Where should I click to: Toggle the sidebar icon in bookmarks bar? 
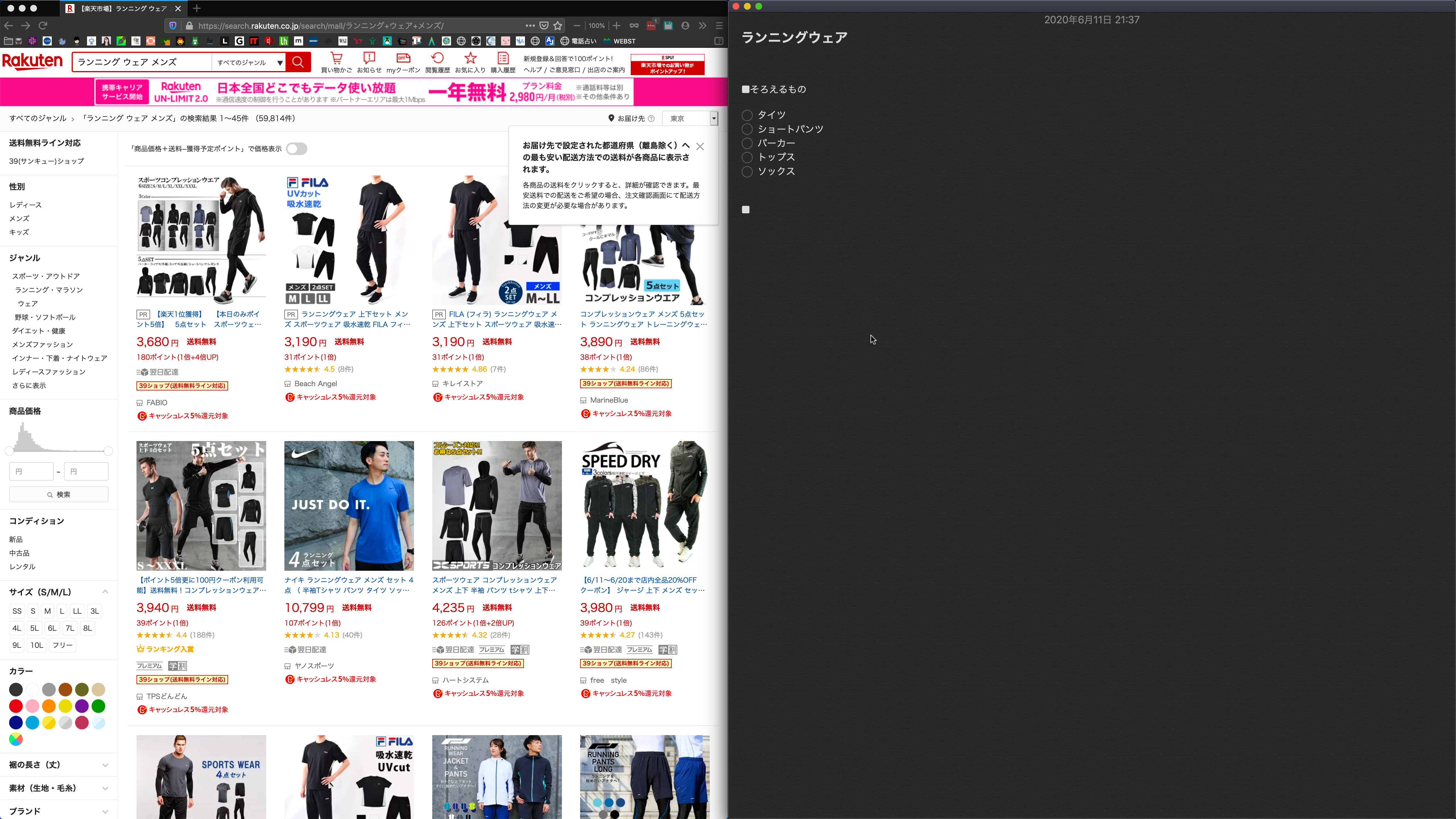[x=719, y=41]
